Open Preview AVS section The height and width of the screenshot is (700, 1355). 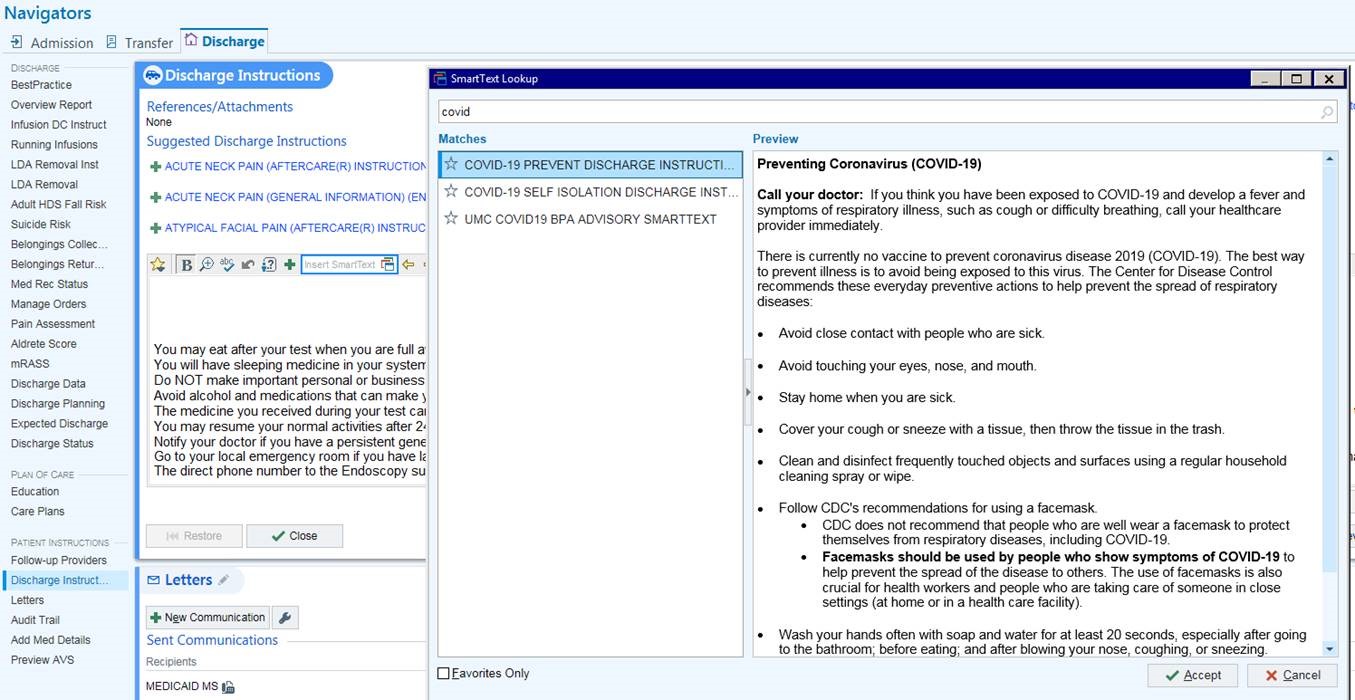(42, 660)
